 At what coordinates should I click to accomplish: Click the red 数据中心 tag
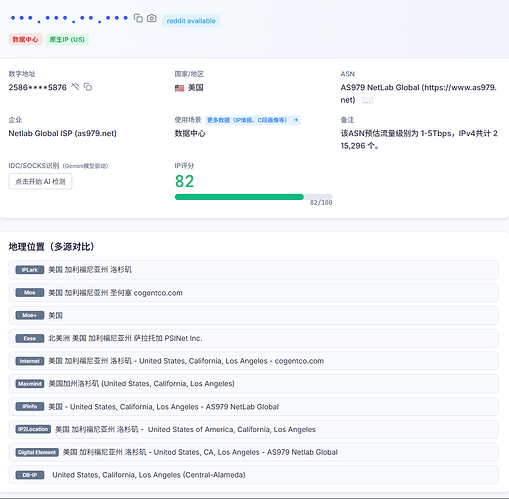click(25, 39)
